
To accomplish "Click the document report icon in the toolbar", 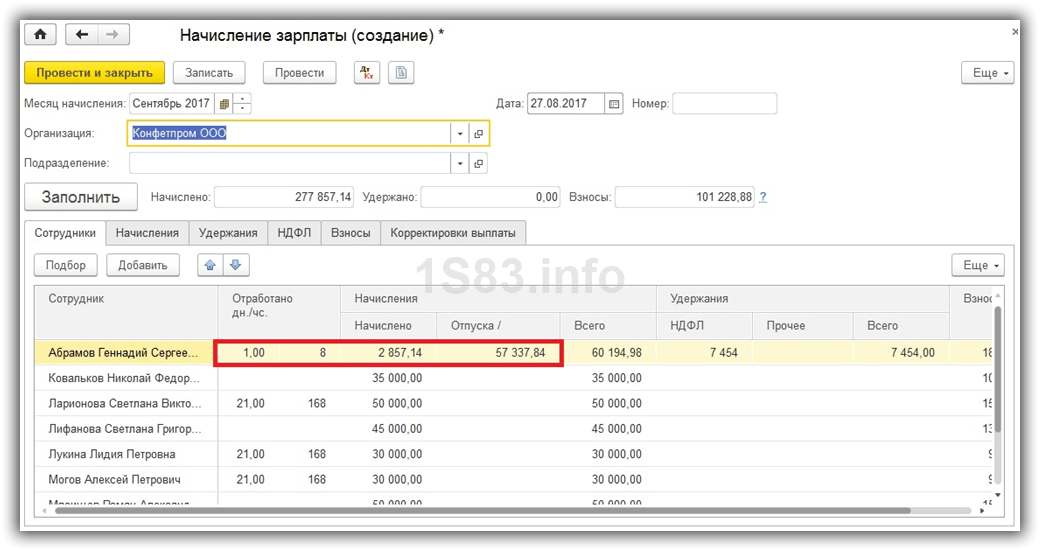I will click(401, 73).
